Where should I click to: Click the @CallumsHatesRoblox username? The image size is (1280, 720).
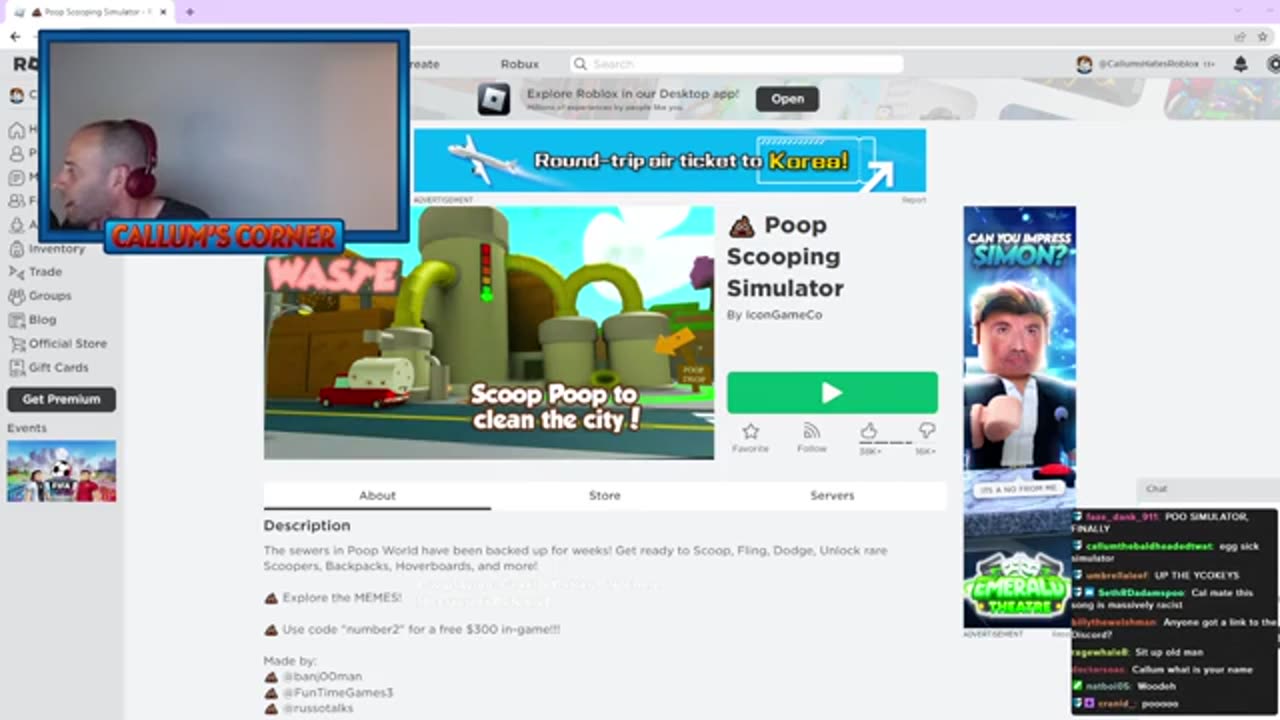pyautogui.click(x=1148, y=64)
